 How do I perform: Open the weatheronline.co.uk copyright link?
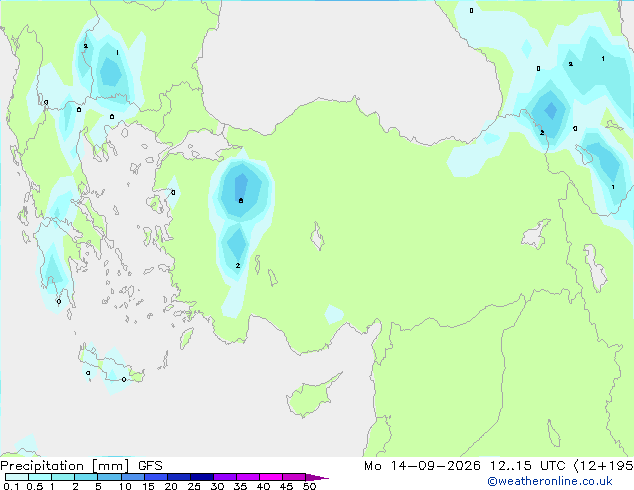tap(550, 481)
